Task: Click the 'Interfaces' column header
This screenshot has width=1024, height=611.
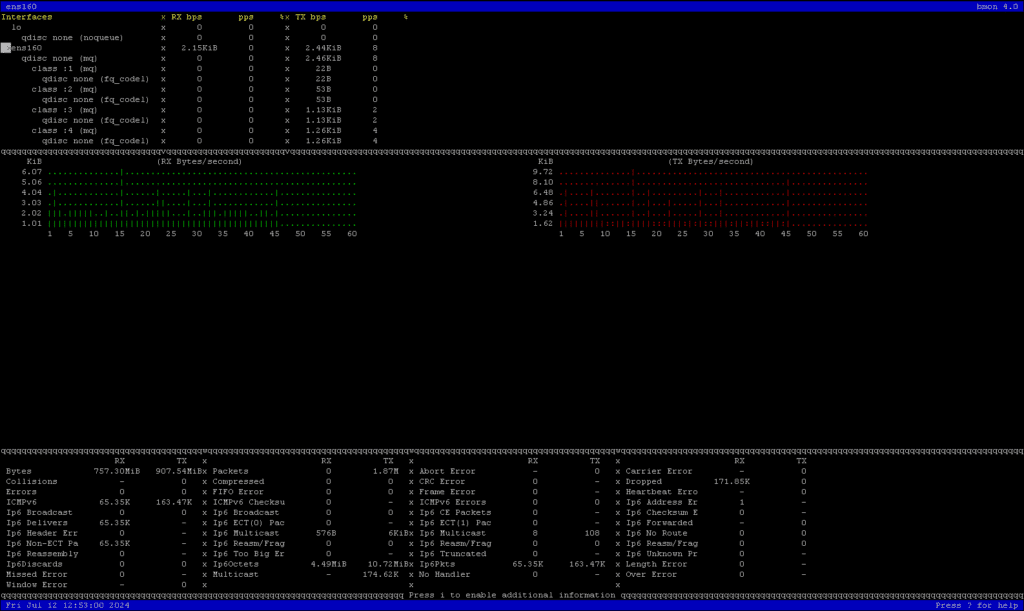Action: 27,17
